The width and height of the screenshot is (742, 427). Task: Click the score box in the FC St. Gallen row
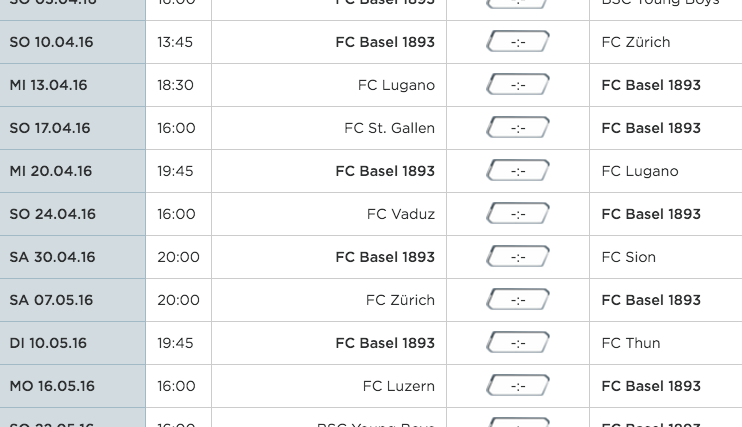pyautogui.click(x=518, y=128)
